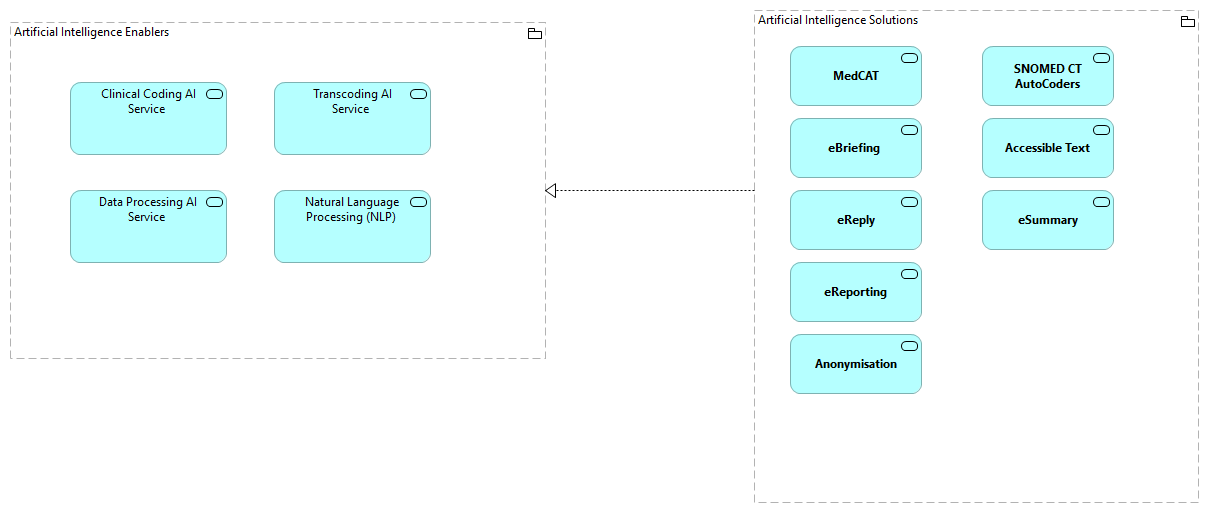Select the MedCAT service element
The height and width of the screenshot is (513, 1209).
856,76
